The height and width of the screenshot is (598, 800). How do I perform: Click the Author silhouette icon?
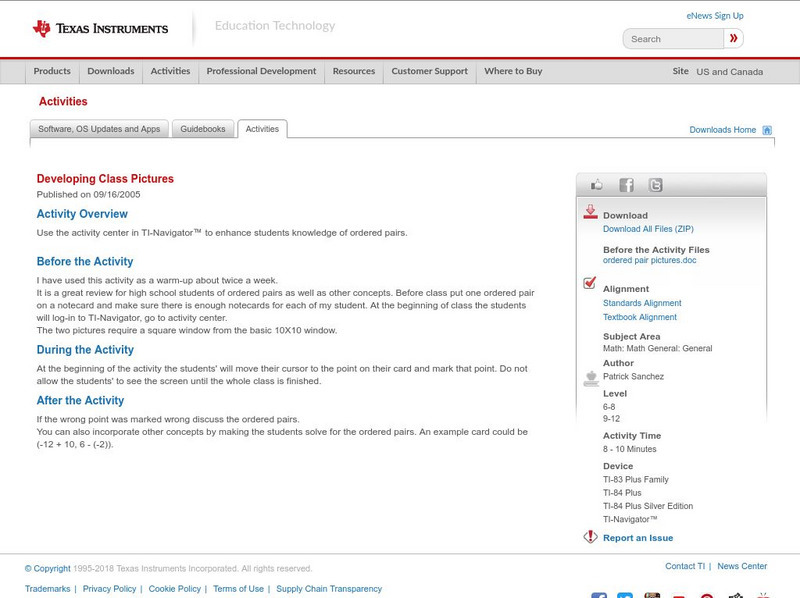(x=589, y=376)
